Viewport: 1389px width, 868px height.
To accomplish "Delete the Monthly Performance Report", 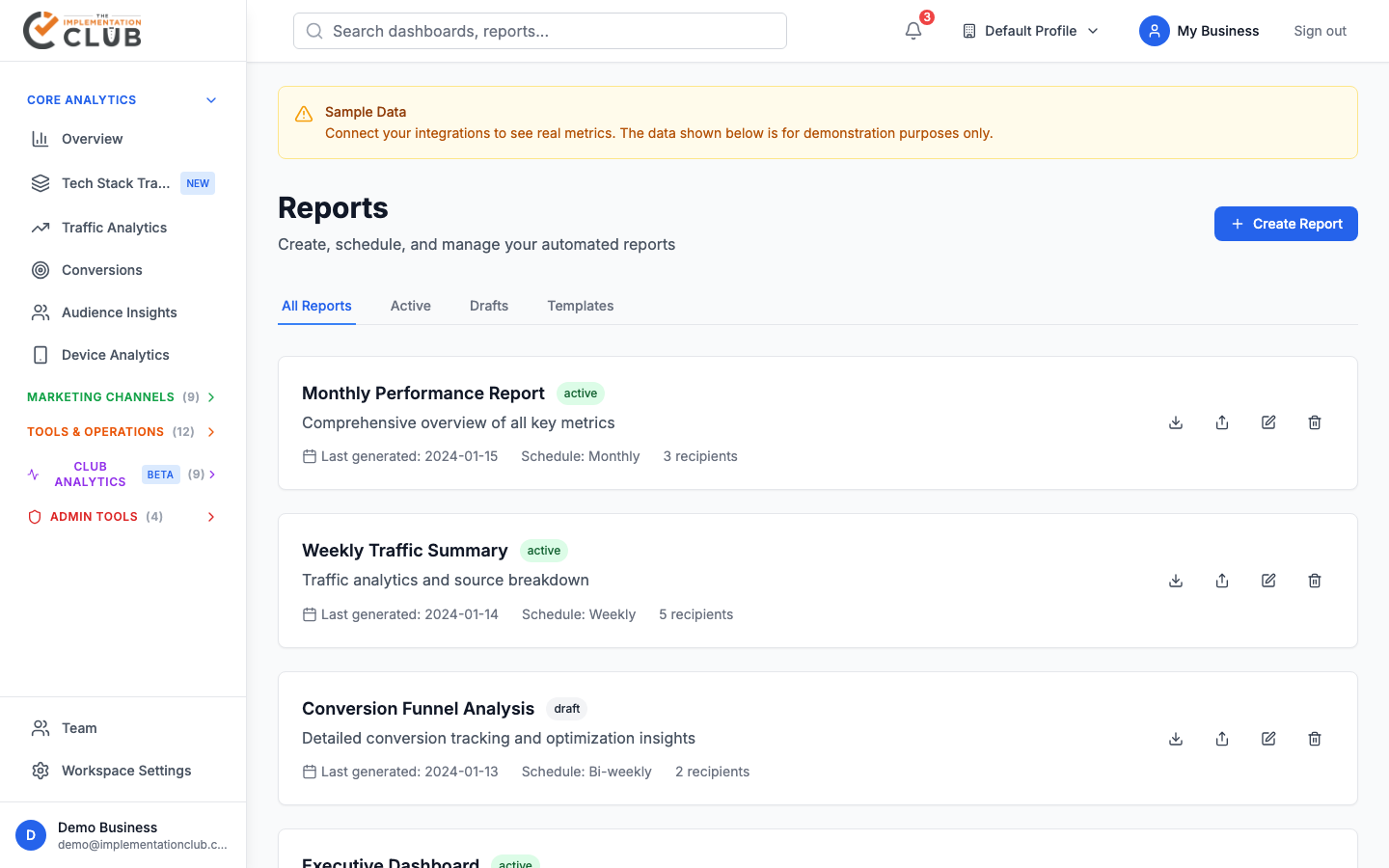I will pyautogui.click(x=1315, y=422).
